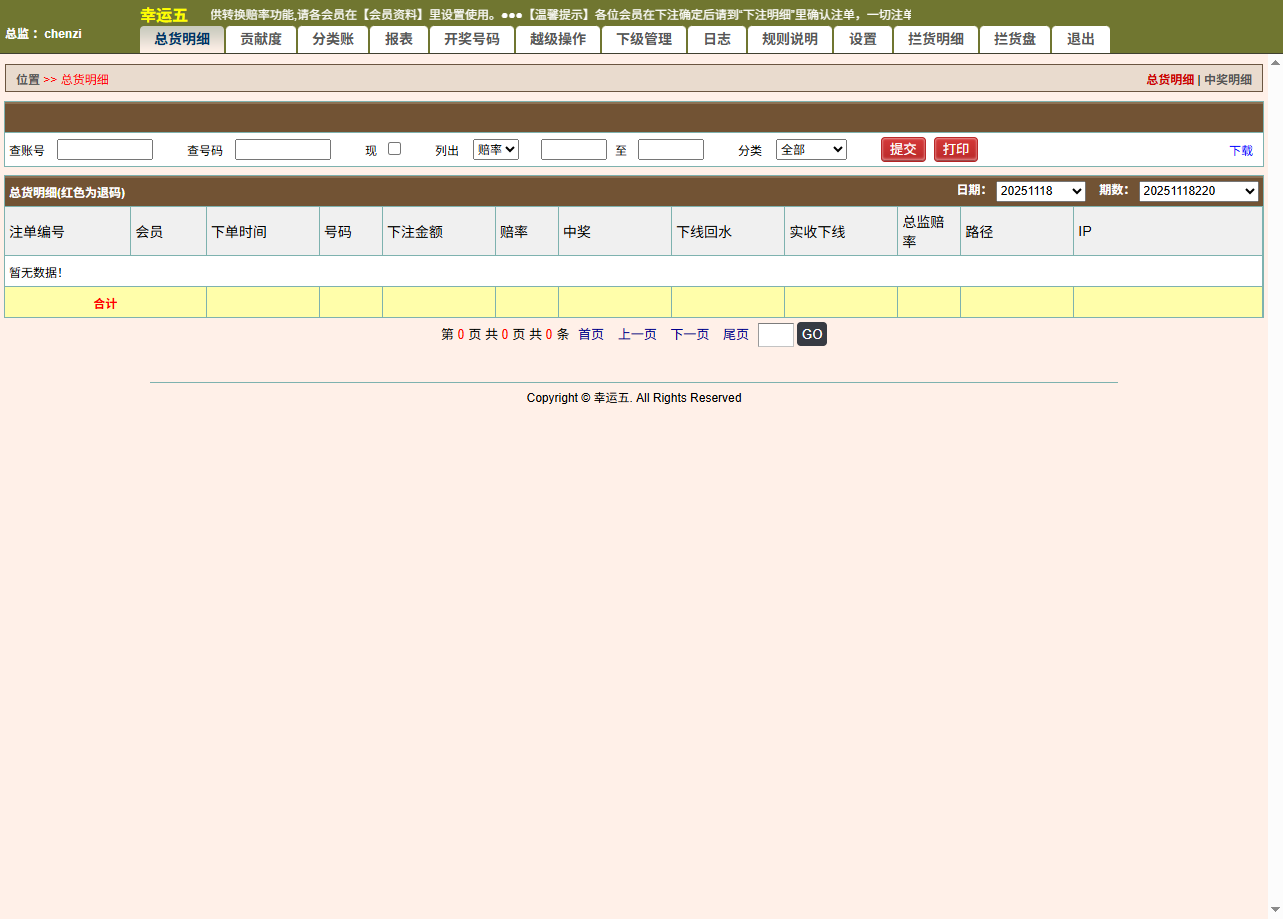
Task: Click the scrollbar down arrow
Action: pyautogui.click(x=1275, y=910)
